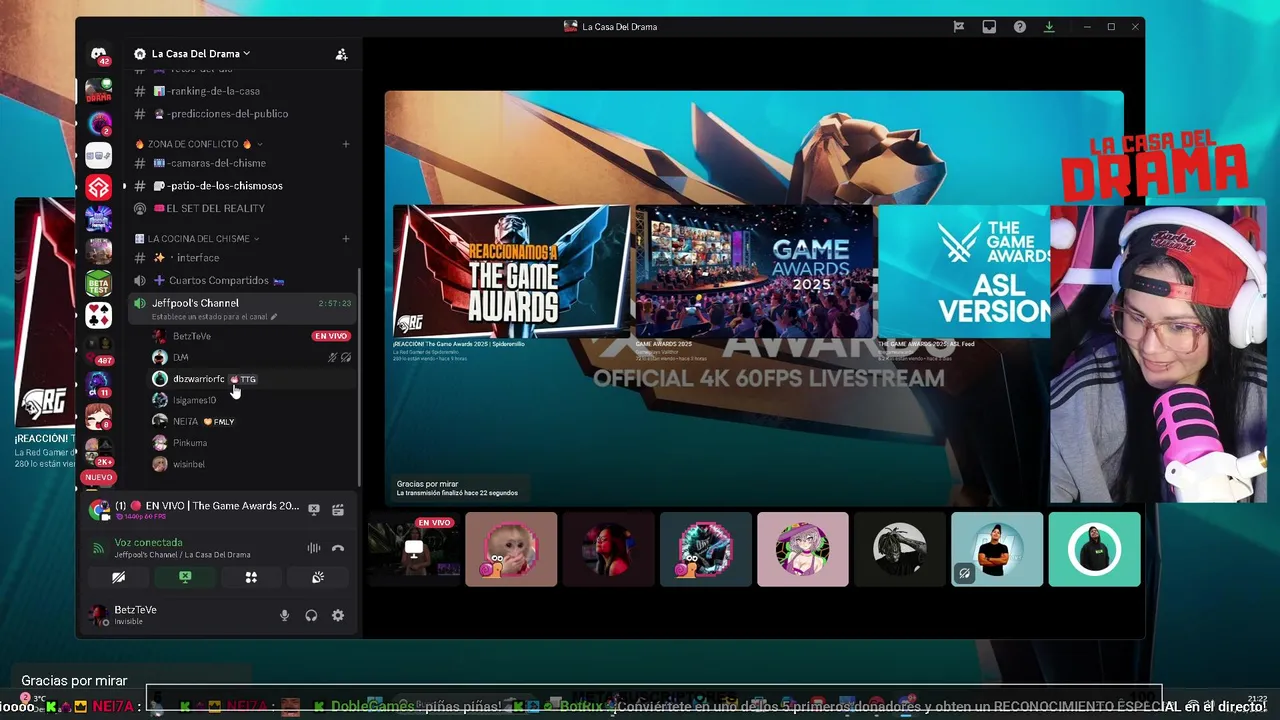Image resolution: width=1280 pixels, height=720 pixels.
Task: Open noise suppression waveform icon
Action: point(313,548)
